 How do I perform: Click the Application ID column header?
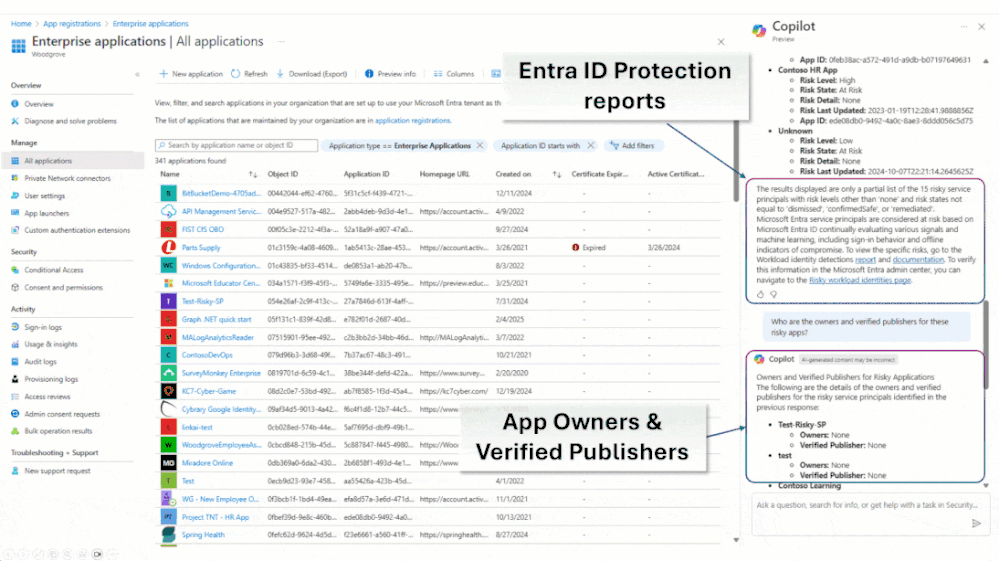coord(366,174)
